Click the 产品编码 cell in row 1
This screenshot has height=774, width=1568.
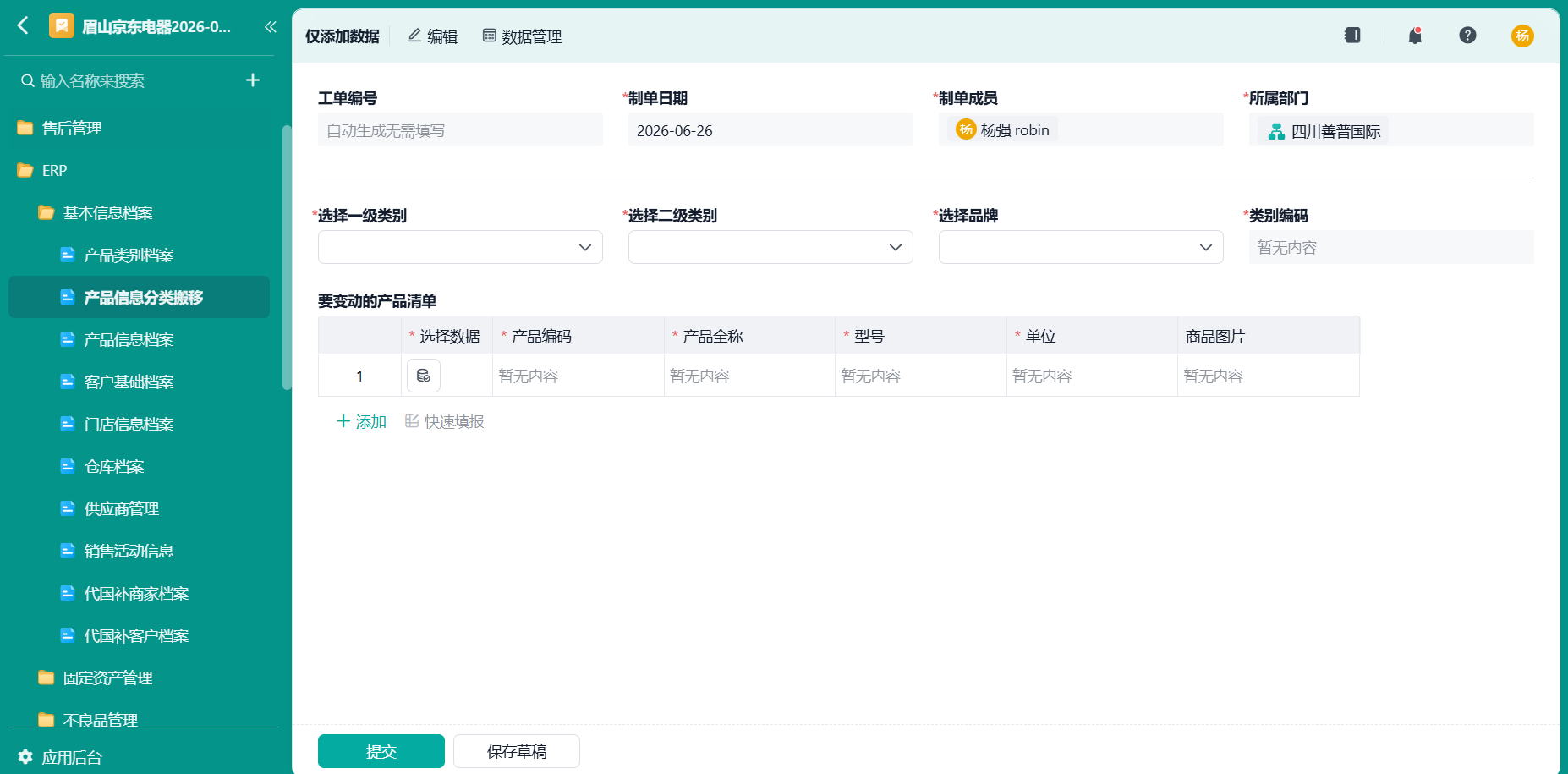(x=578, y=376)
